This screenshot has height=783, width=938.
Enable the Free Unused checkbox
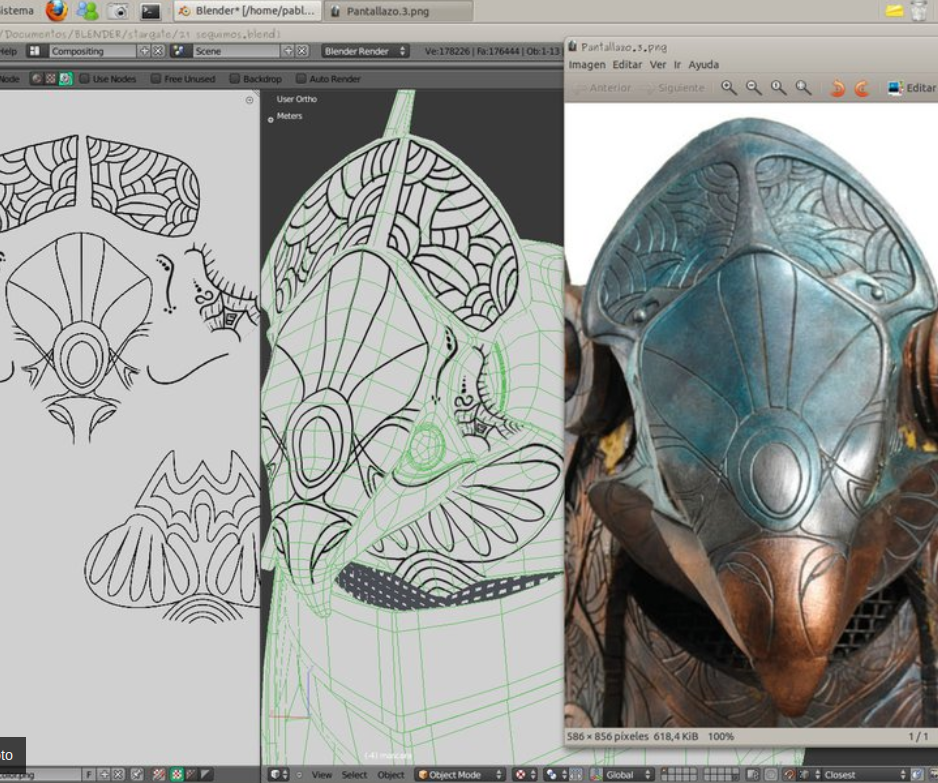tap(156, 79)
